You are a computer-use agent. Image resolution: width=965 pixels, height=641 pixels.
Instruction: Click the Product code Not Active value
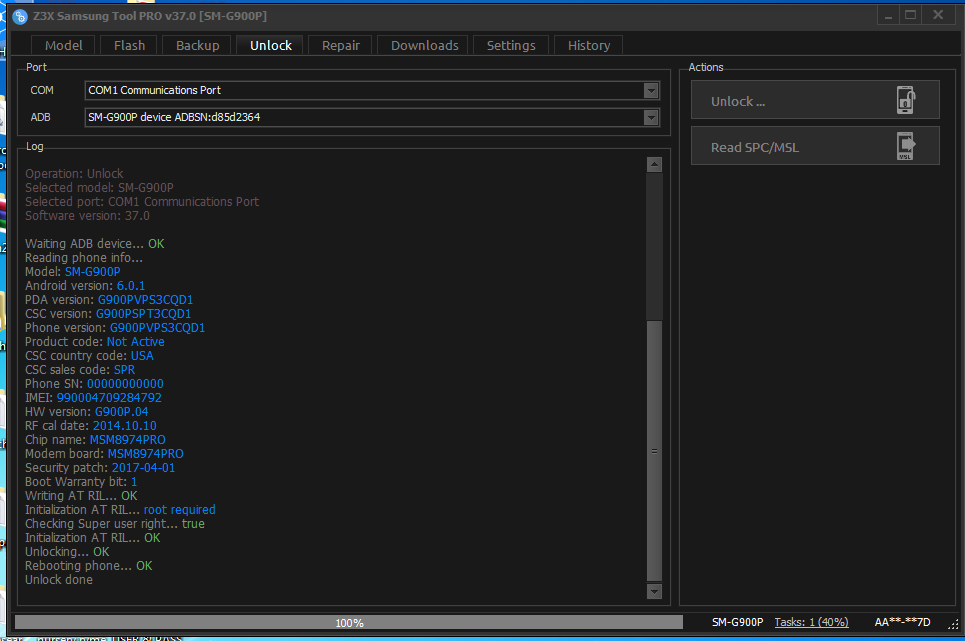tap(135, 342)
